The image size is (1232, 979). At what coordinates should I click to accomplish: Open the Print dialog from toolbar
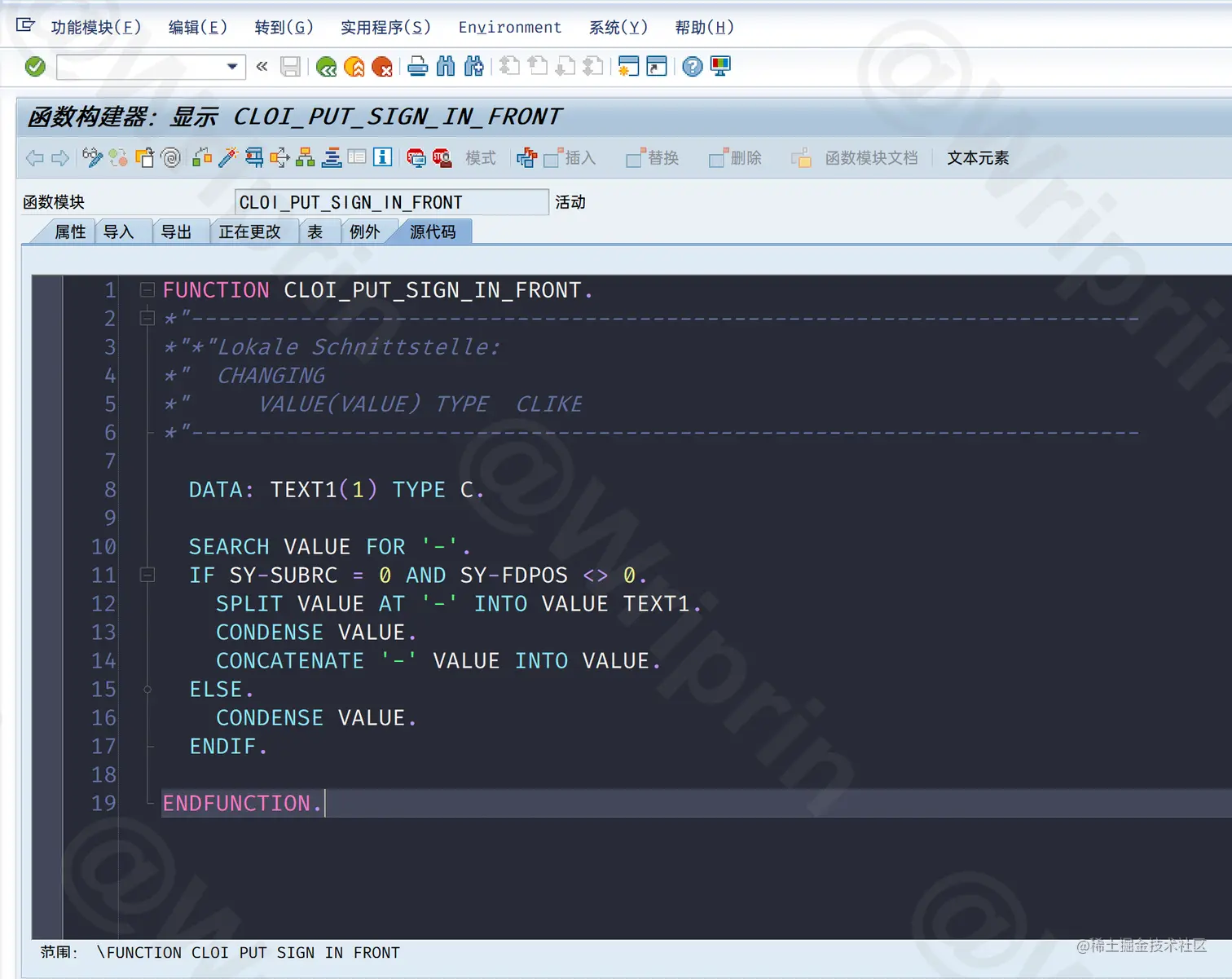(417, 67)
